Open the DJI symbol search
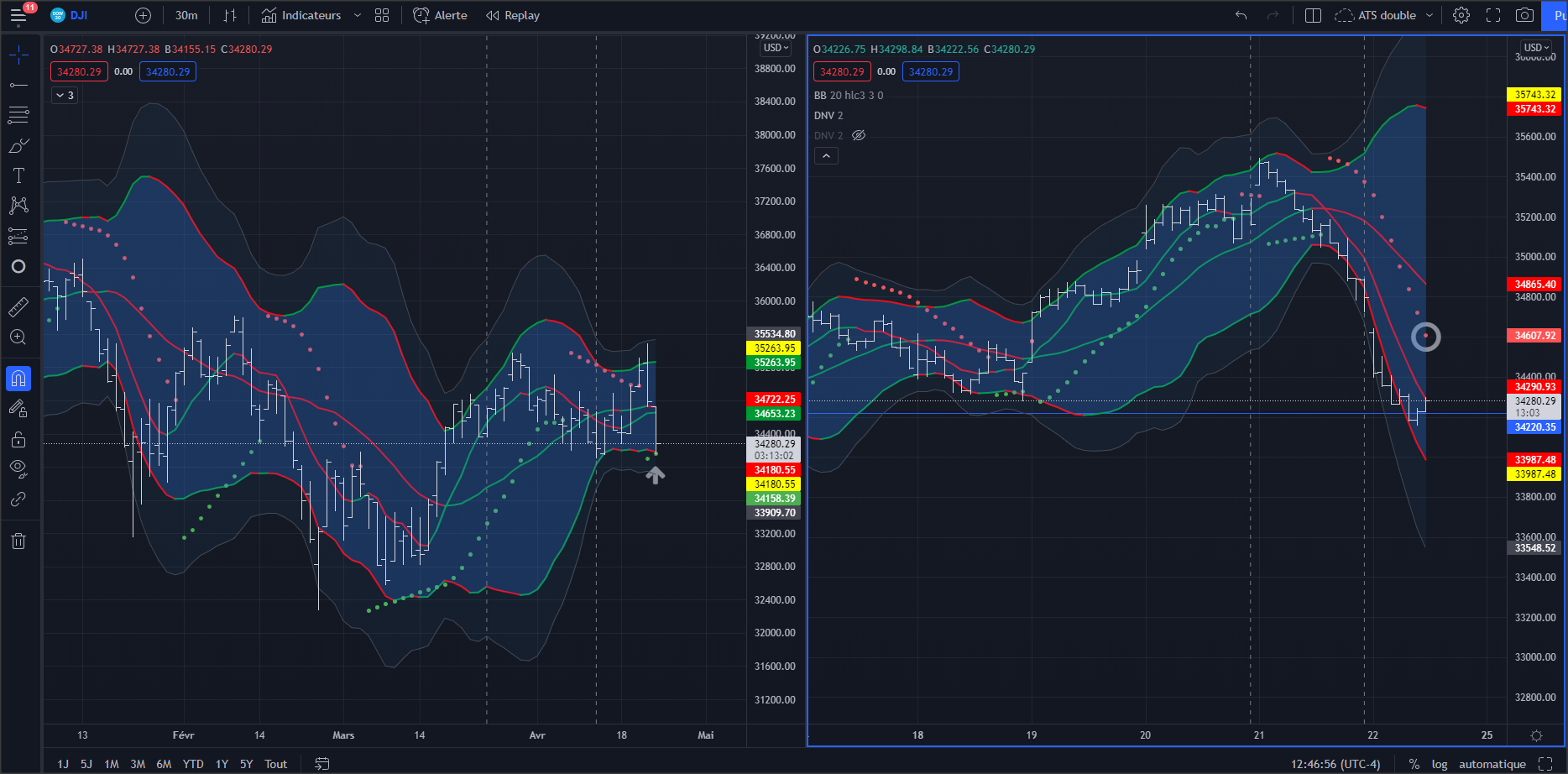 point(70,15)
